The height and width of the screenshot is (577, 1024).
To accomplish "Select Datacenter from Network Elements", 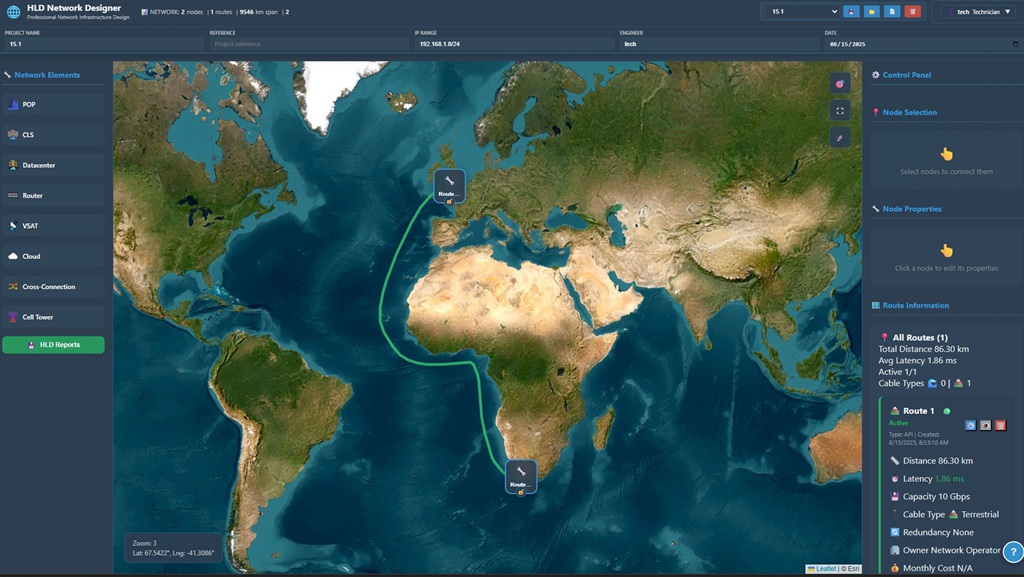I will pos(54,165).
